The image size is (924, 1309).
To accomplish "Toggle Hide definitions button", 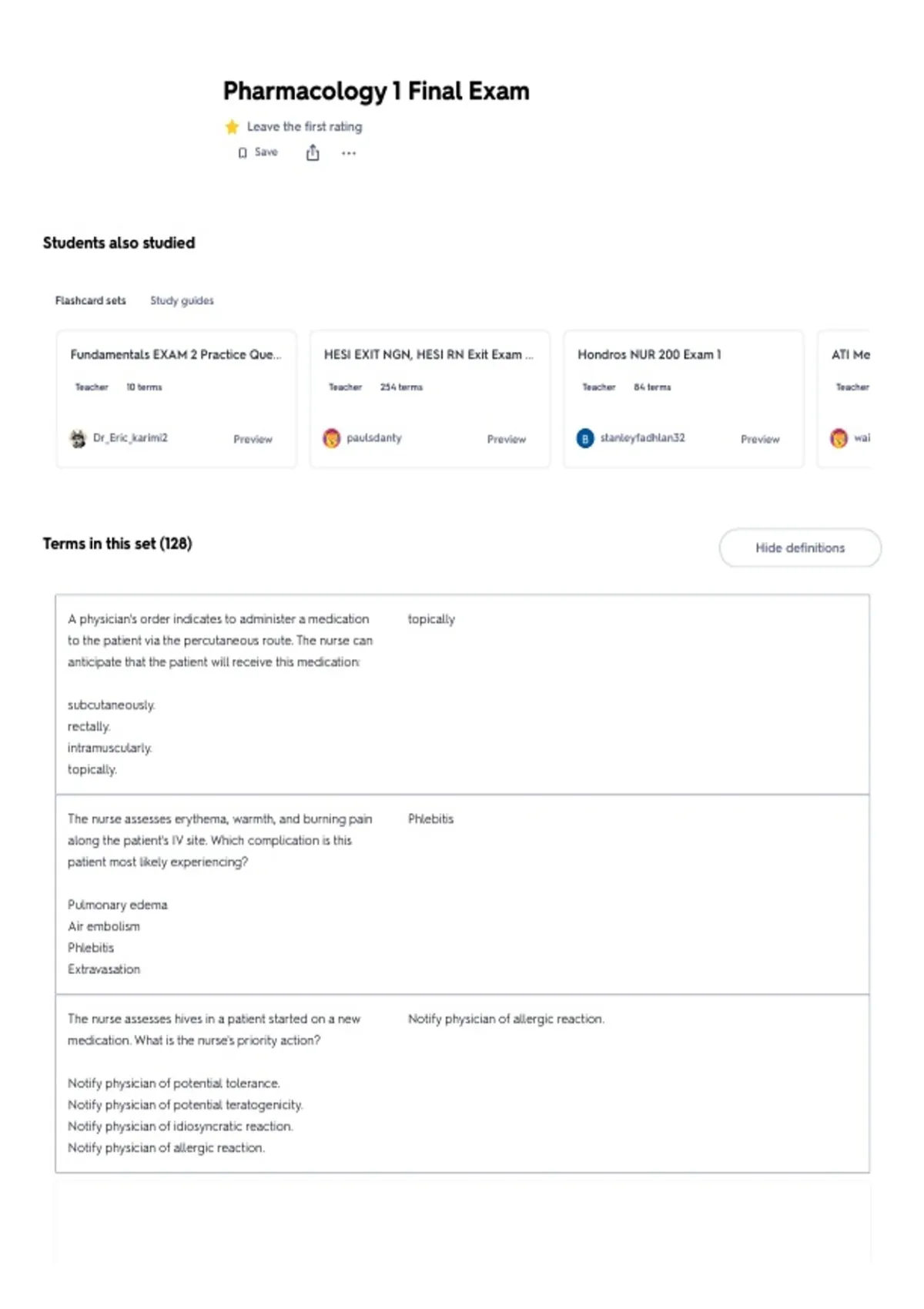I will point(800,547).
